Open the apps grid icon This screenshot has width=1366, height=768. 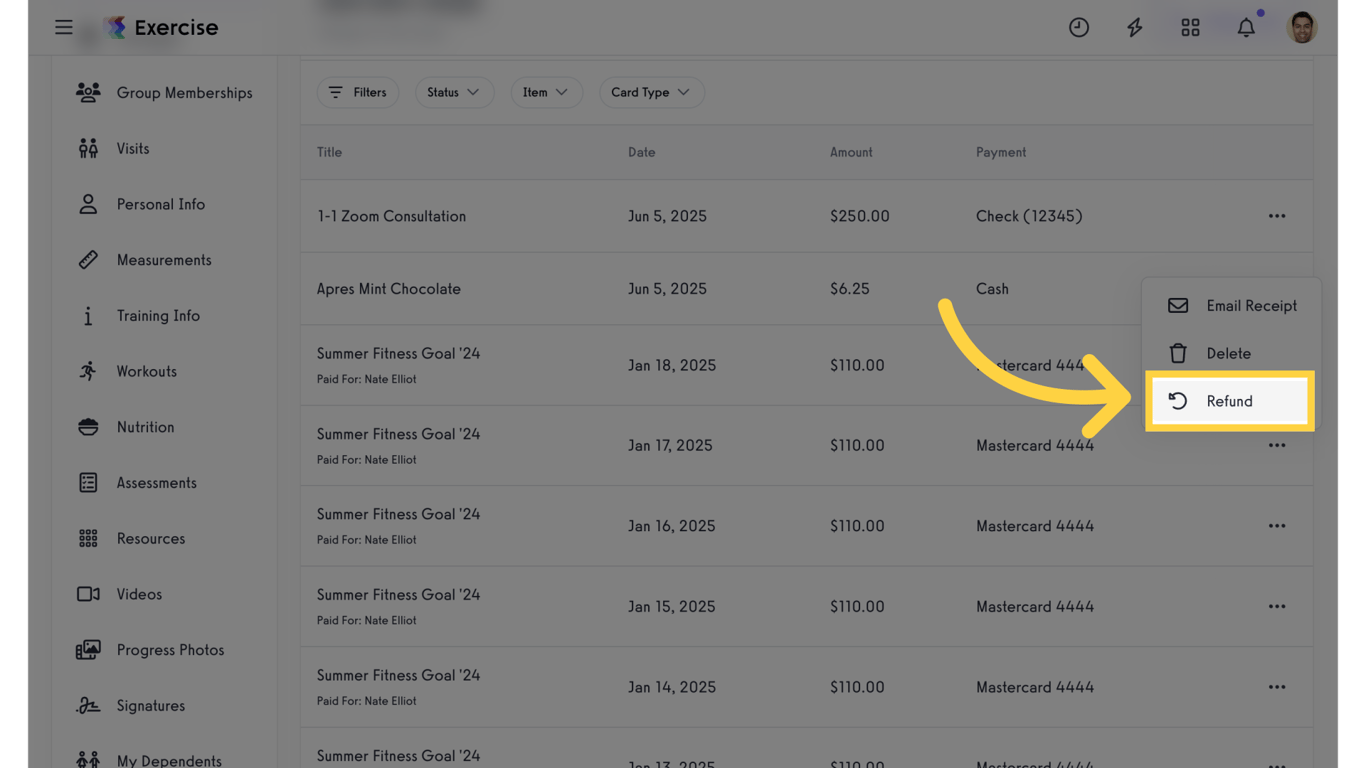pyautogui.click(x=1190, y=27)
